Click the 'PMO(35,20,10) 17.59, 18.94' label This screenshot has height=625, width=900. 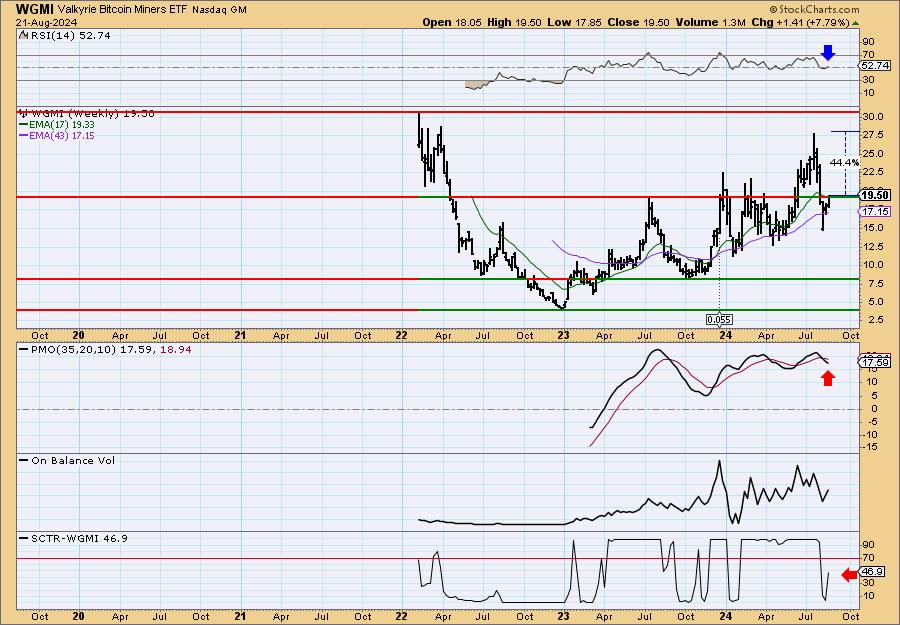coord(110,349)
